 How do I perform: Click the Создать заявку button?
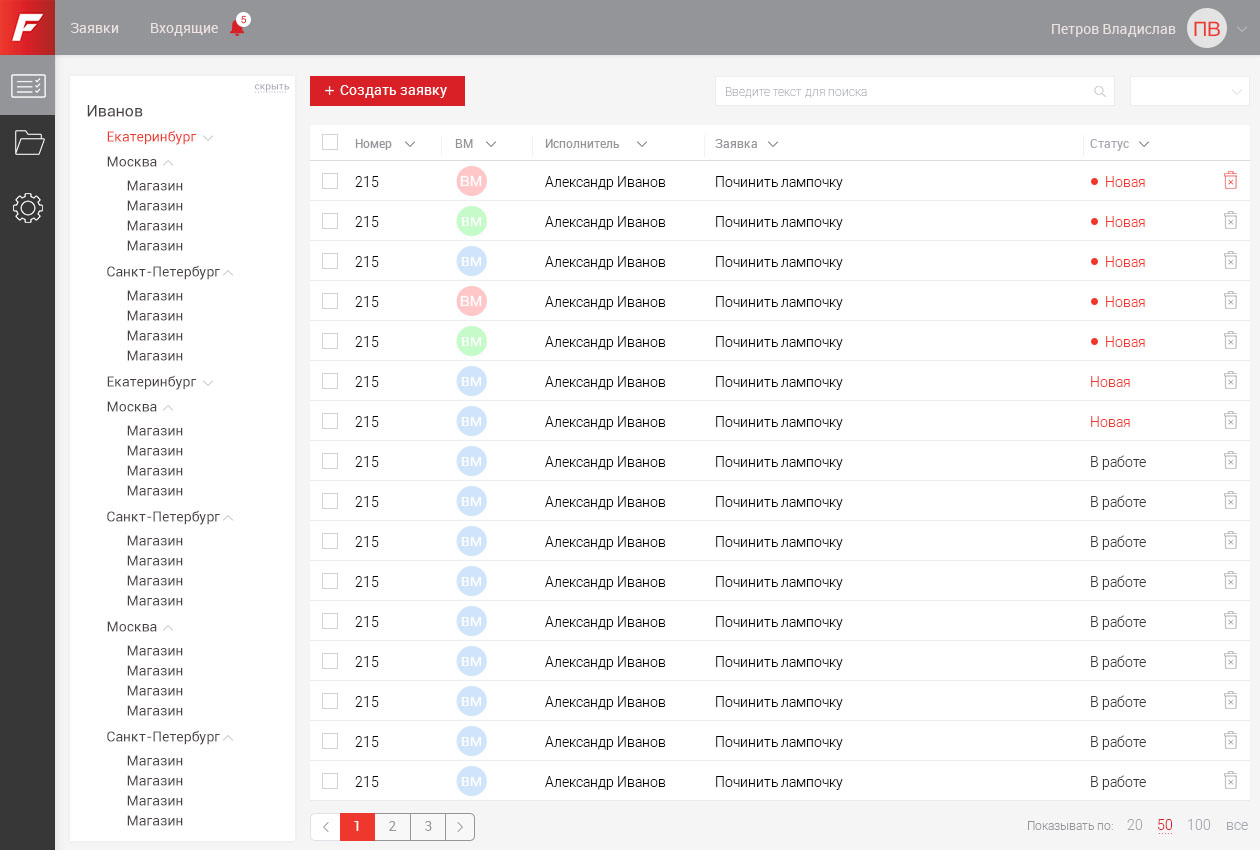(387, 91)
